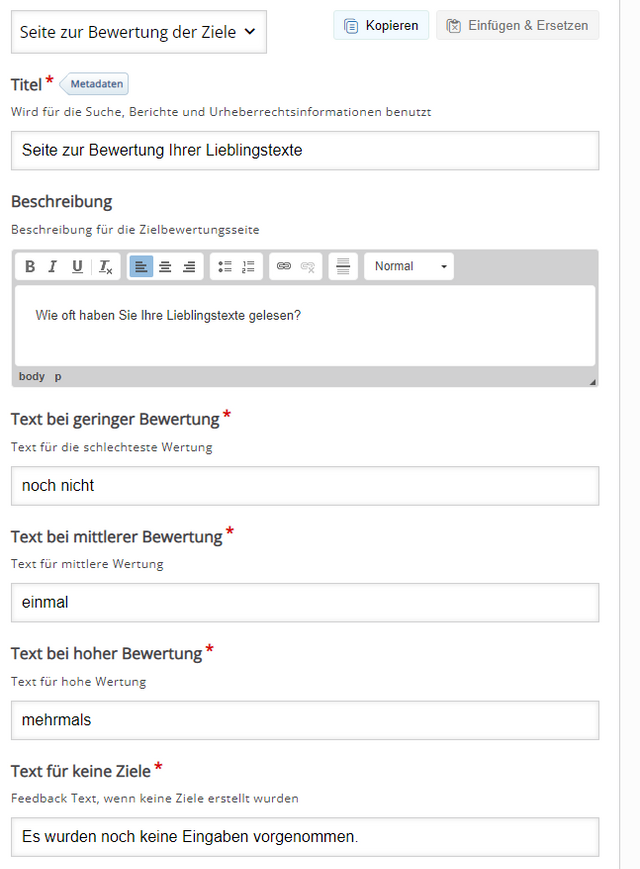
Task: Toggle bold formatting in description editor
Action: point(30,267)
